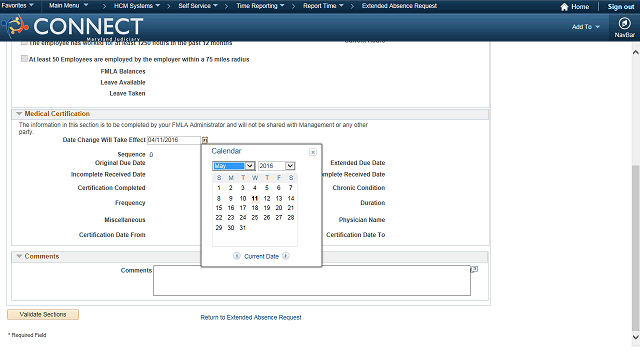Click the Date Change Will Take Effect field
640x360 pixels.
point(174,140)
